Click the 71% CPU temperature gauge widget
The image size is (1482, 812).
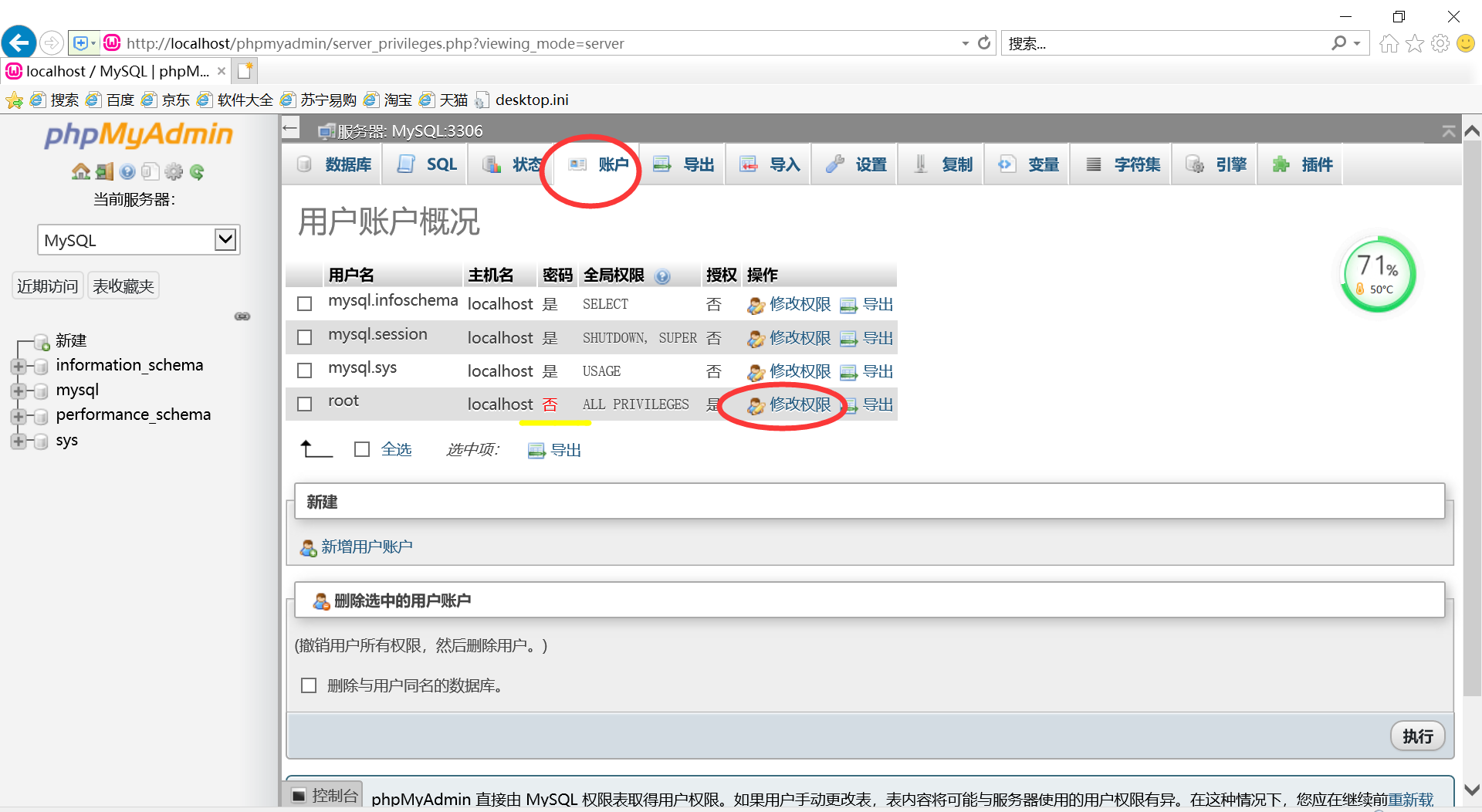(x=1378, y=275)
